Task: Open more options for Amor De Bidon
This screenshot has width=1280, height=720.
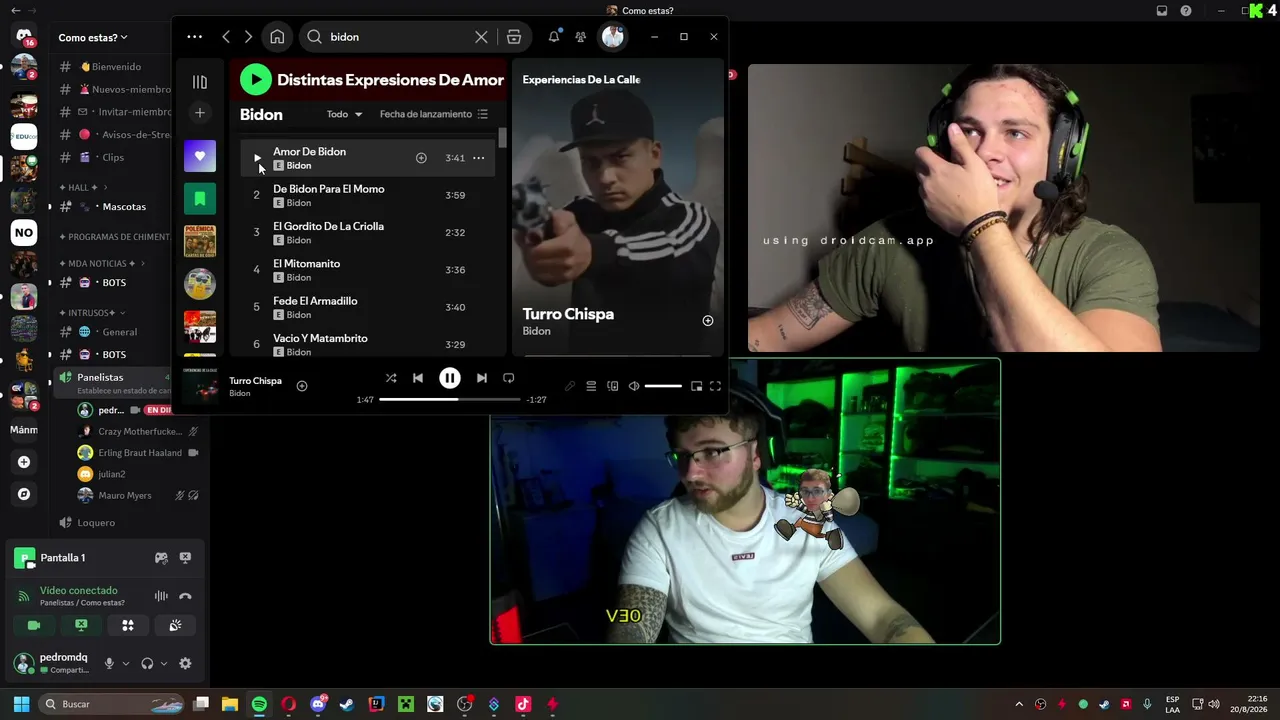Action: pyautogui.click(x=478, y=158)
